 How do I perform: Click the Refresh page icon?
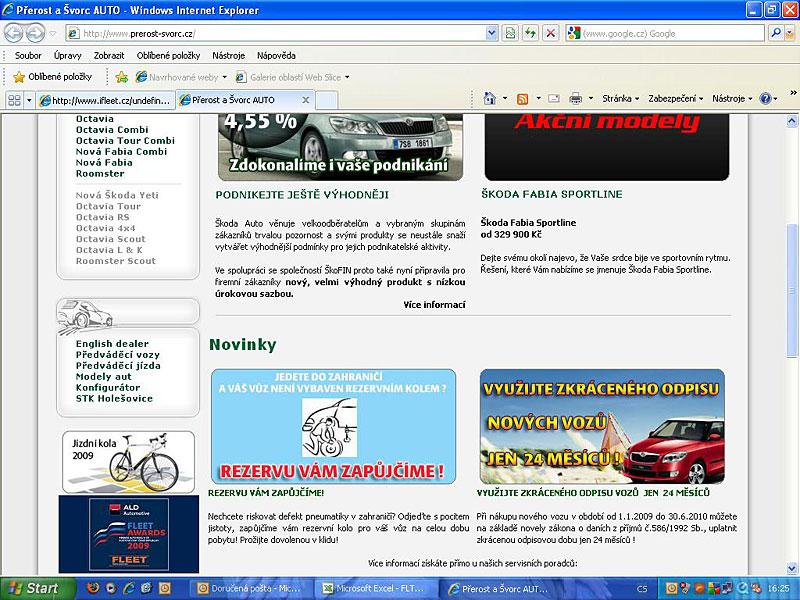click(531, 34)
